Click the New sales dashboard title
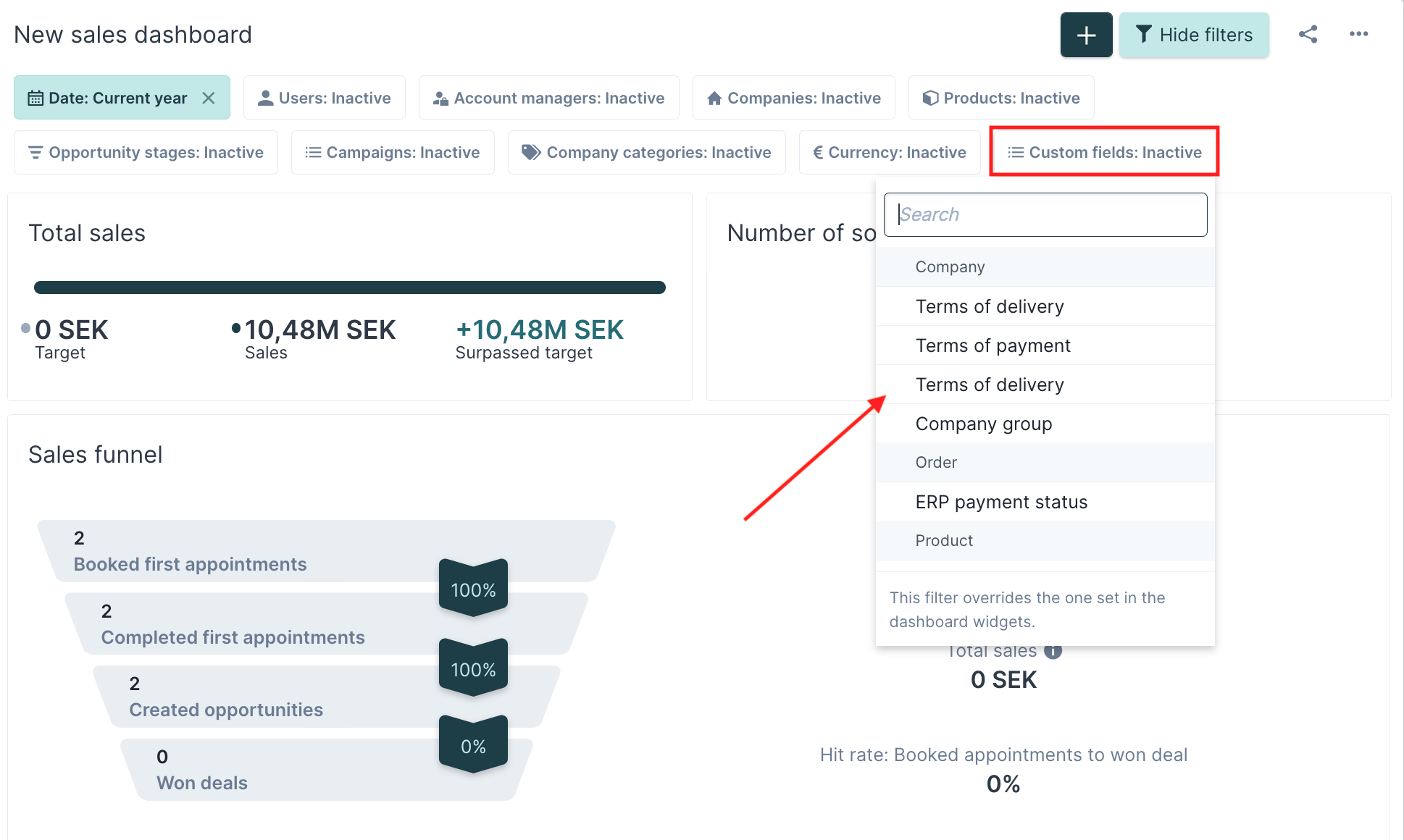 [133, 35]
